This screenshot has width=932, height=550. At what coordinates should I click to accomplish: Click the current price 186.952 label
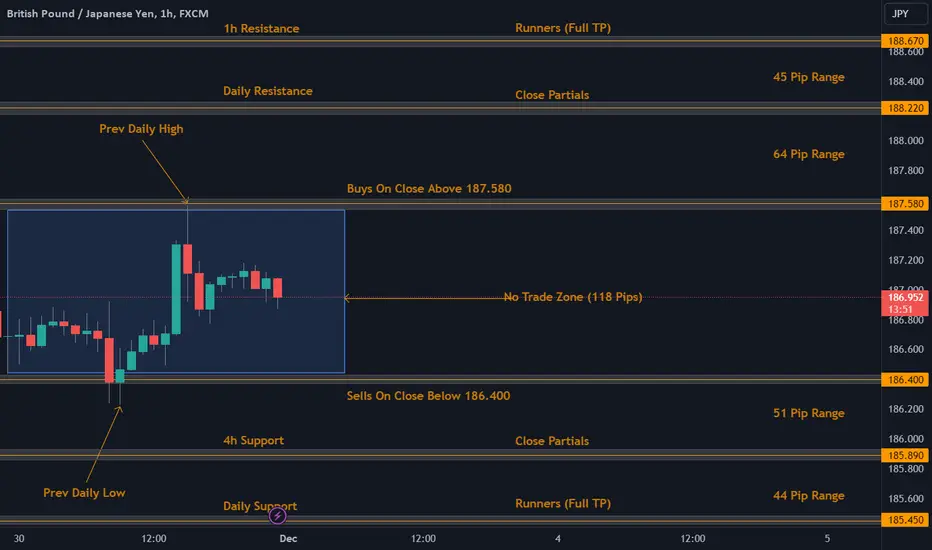tap(905, 303)
